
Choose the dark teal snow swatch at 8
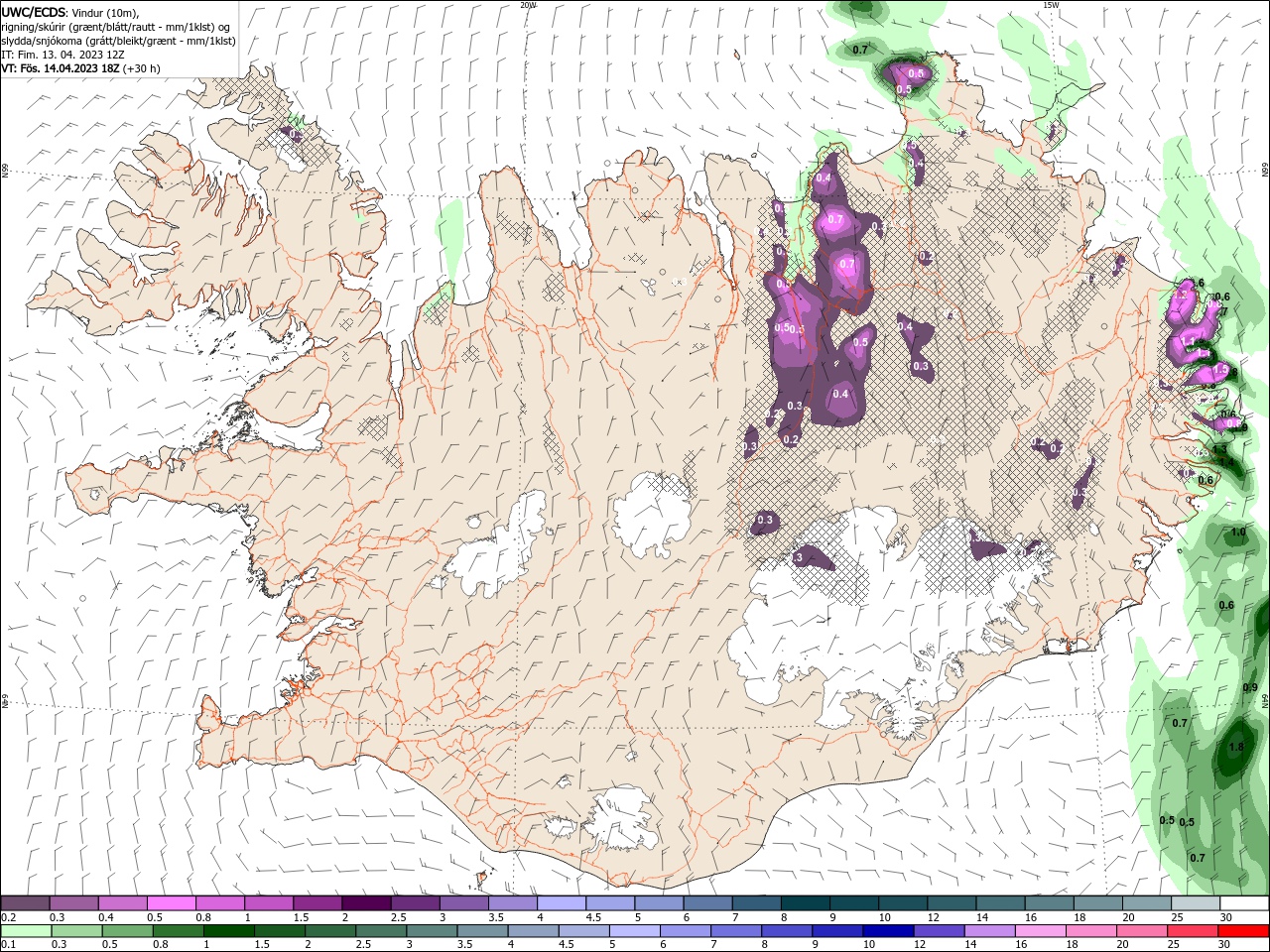tap(805, 903)
